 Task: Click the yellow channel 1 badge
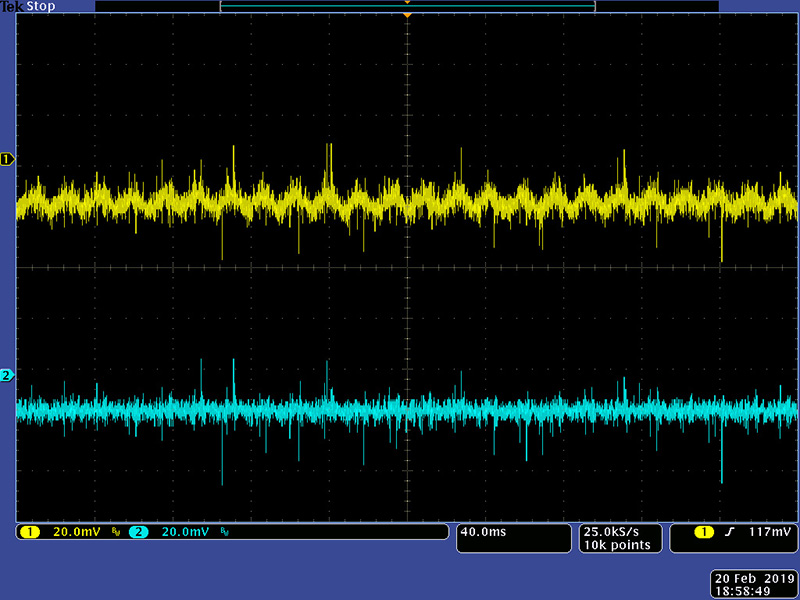click(29, 532)
